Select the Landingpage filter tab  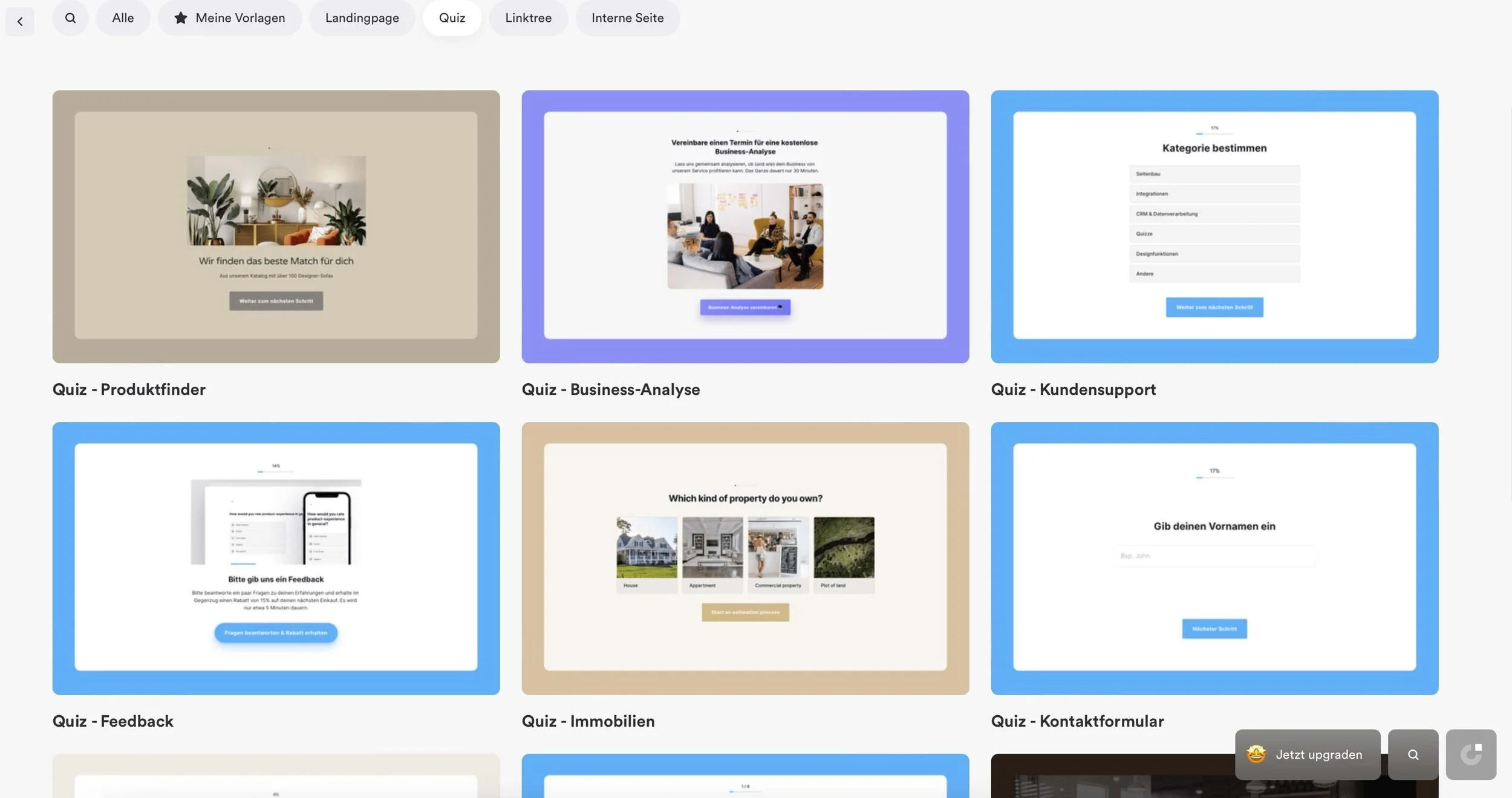[362, 18]
